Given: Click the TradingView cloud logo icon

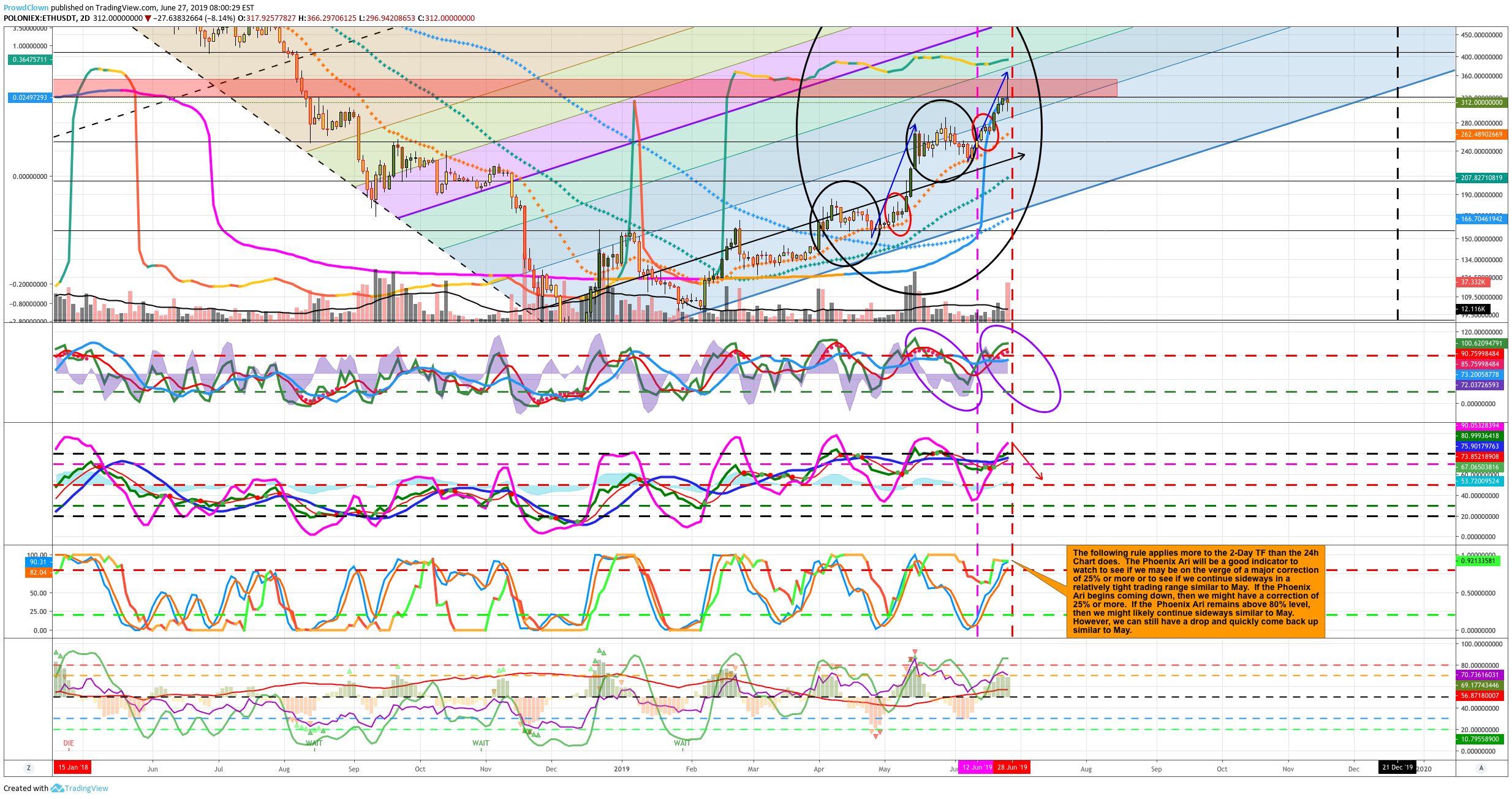Looking at the screenshot, I should pyautogui.click(x=57, y=788).
